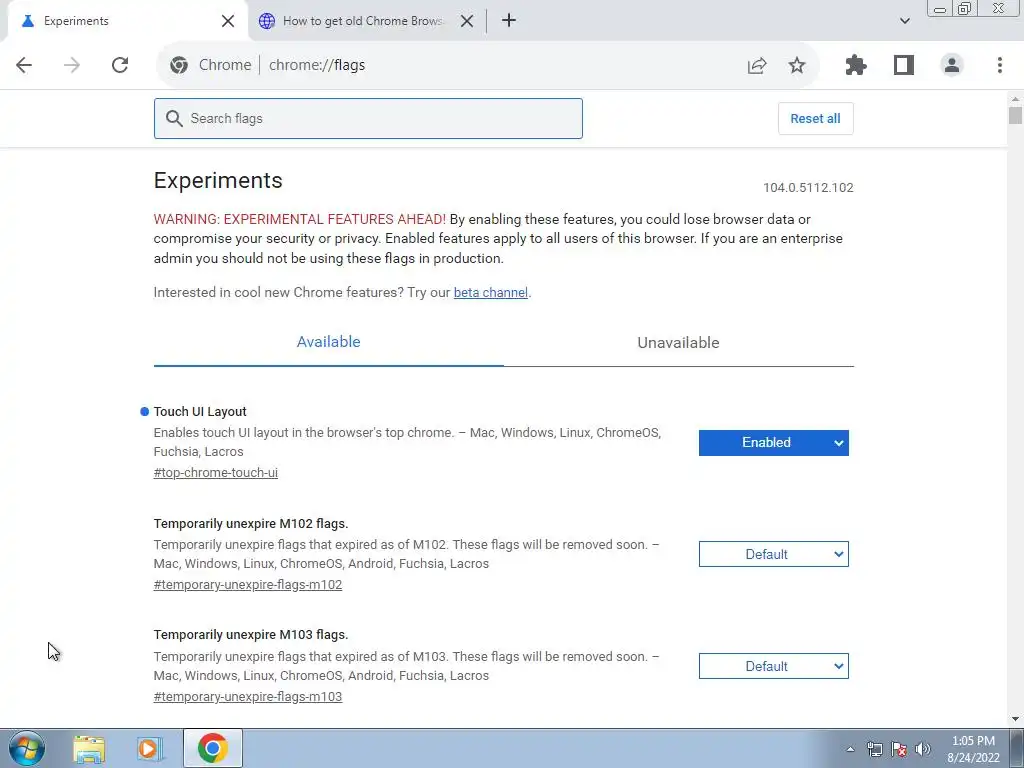Show hidden tray icons arrow
The width and height of the screenshot is (1024, 768).
(x=850, y=749)
